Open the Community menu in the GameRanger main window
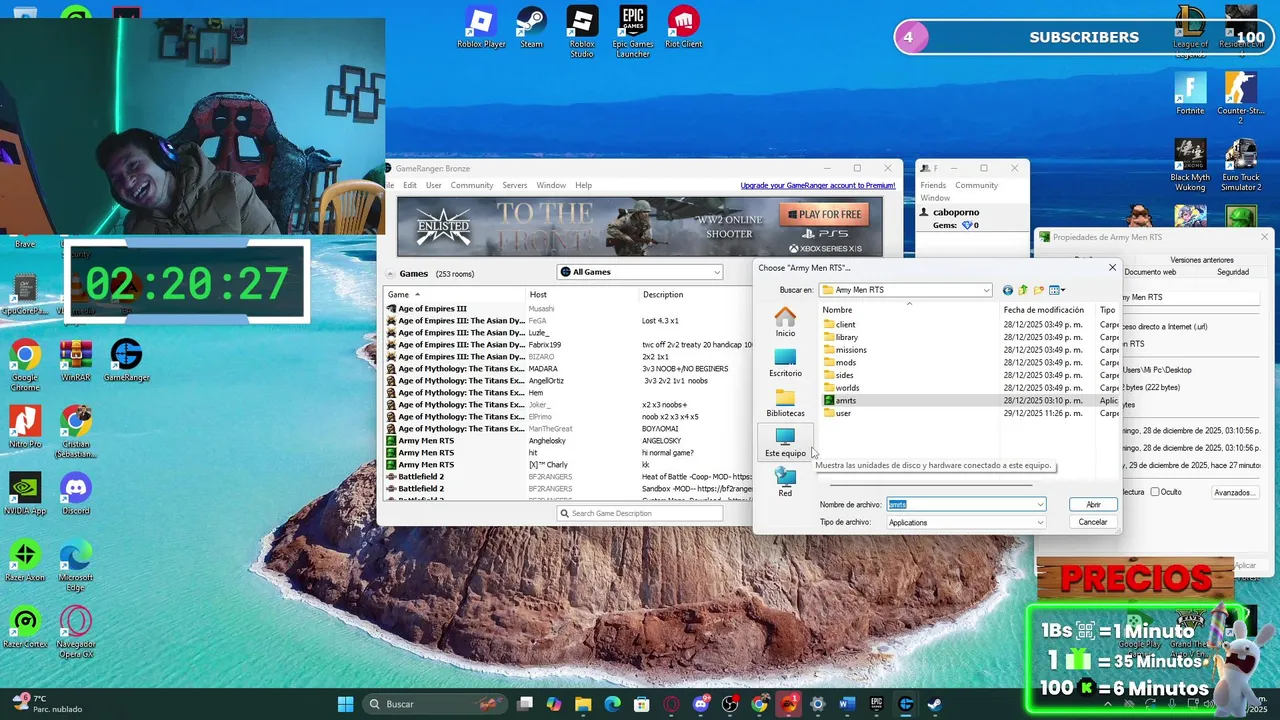 coord(471,185)
